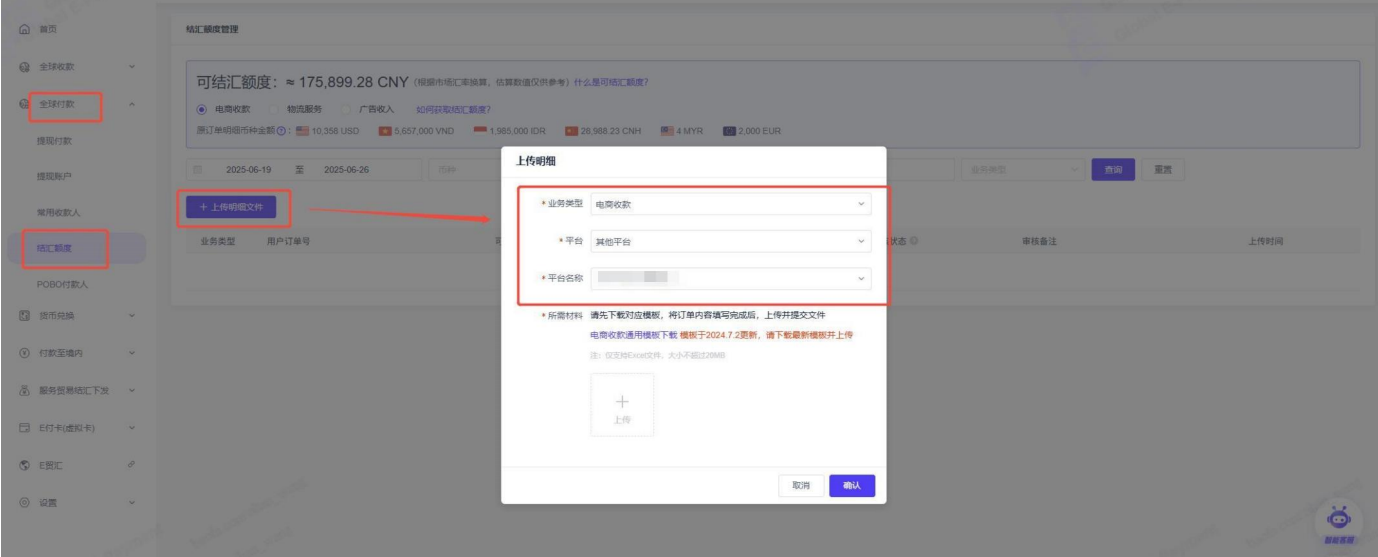Open the 业务类型 dropdown in upload dialog
1378x557 pixels.
(730, 204)
